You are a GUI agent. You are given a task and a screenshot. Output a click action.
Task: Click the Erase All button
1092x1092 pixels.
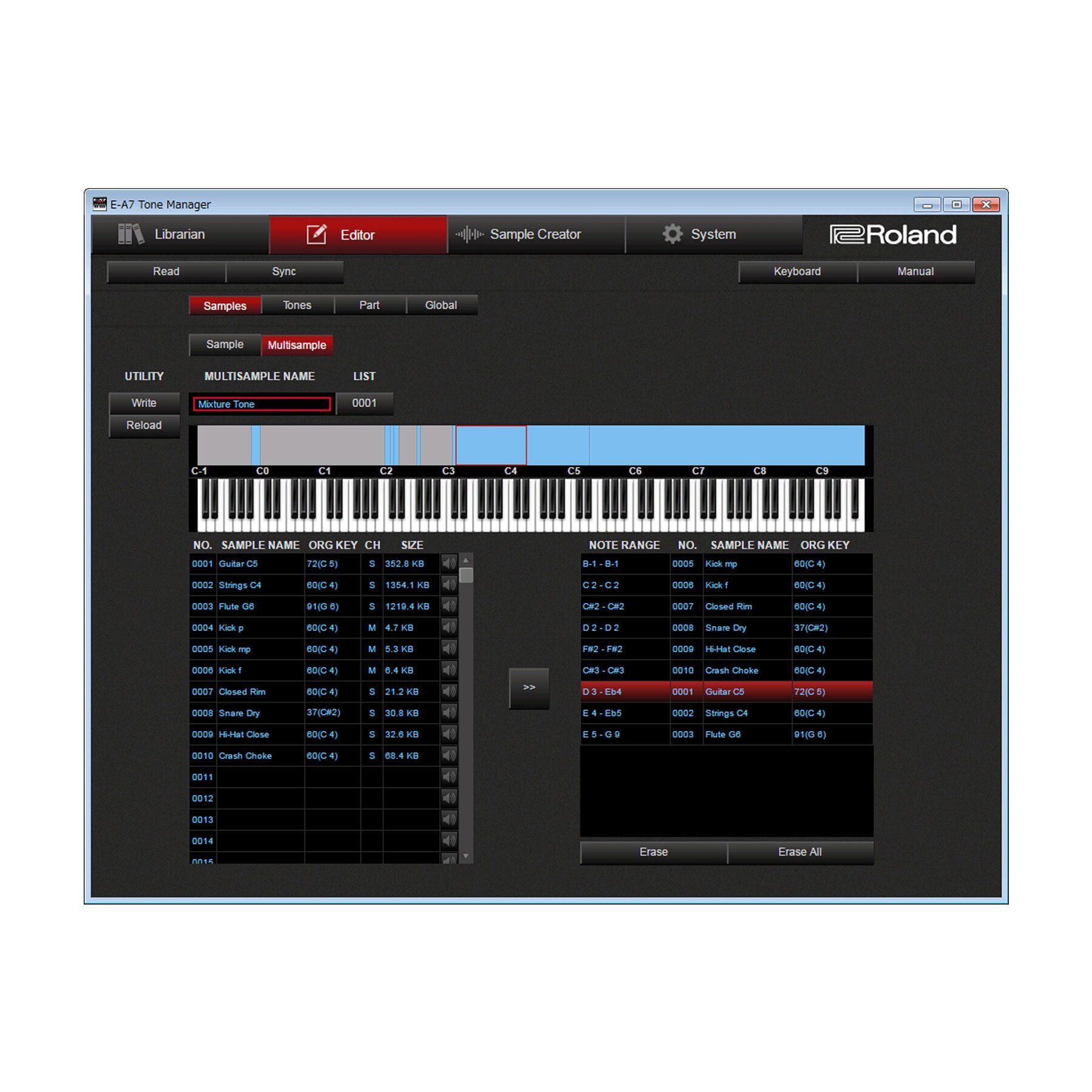pos(800,852)
